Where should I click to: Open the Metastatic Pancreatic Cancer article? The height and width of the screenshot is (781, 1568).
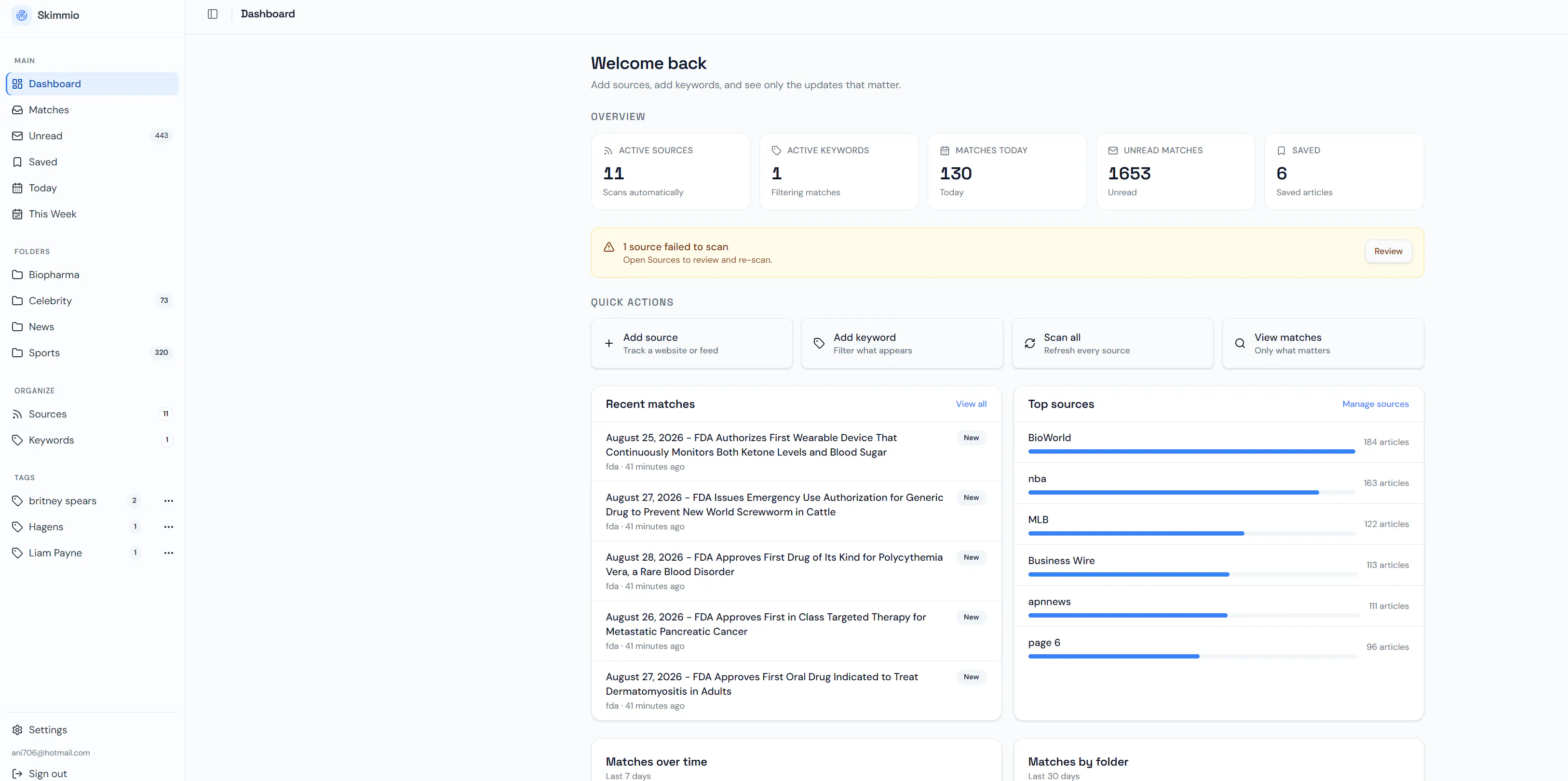796,631
